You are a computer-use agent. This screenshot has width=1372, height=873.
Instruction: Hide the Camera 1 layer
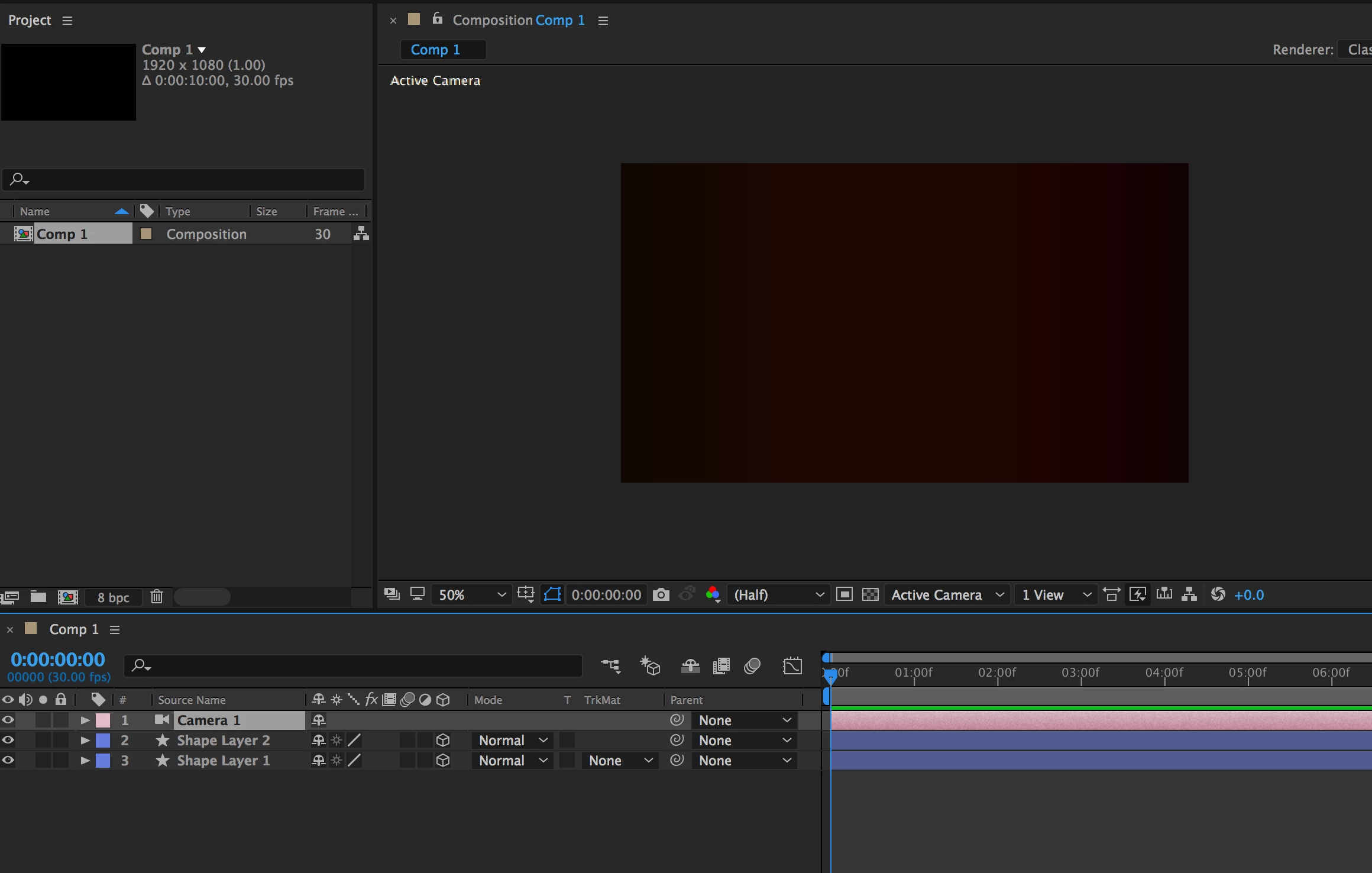point(8,720)
